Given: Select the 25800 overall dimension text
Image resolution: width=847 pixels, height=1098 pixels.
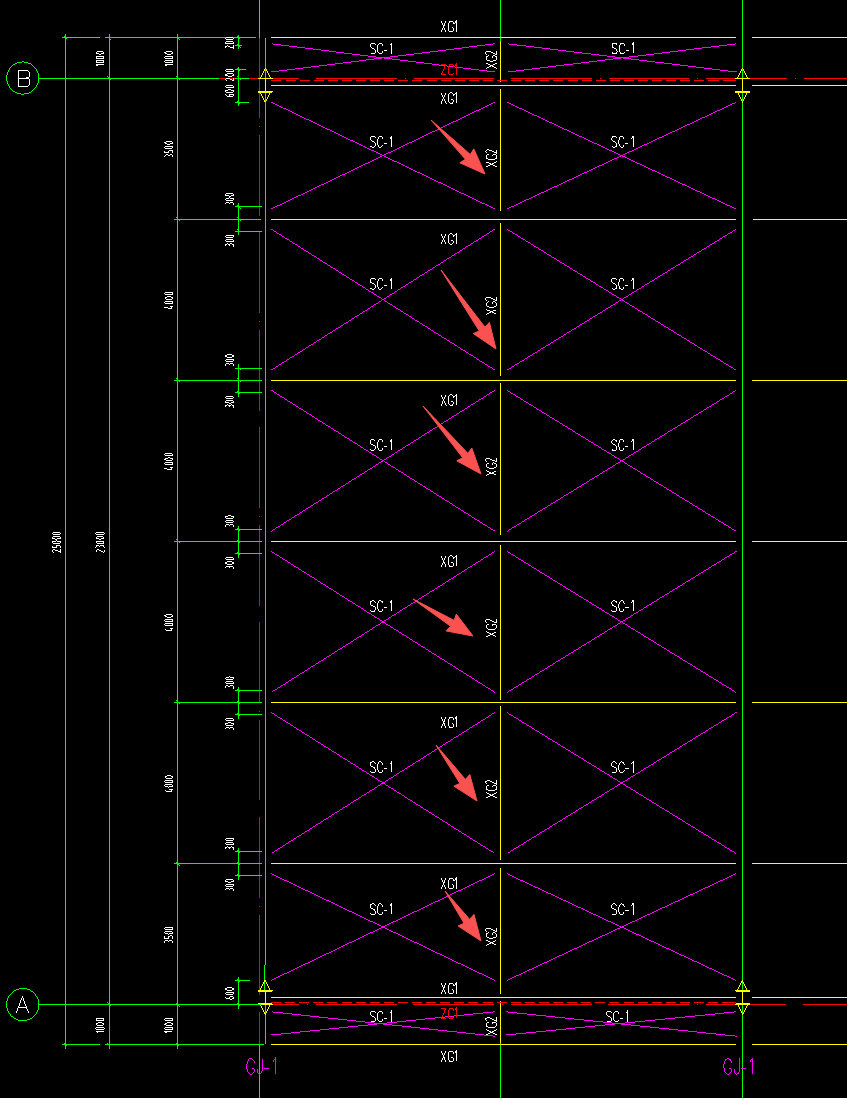Looking at the screenshot, I should tap(57, 542).
